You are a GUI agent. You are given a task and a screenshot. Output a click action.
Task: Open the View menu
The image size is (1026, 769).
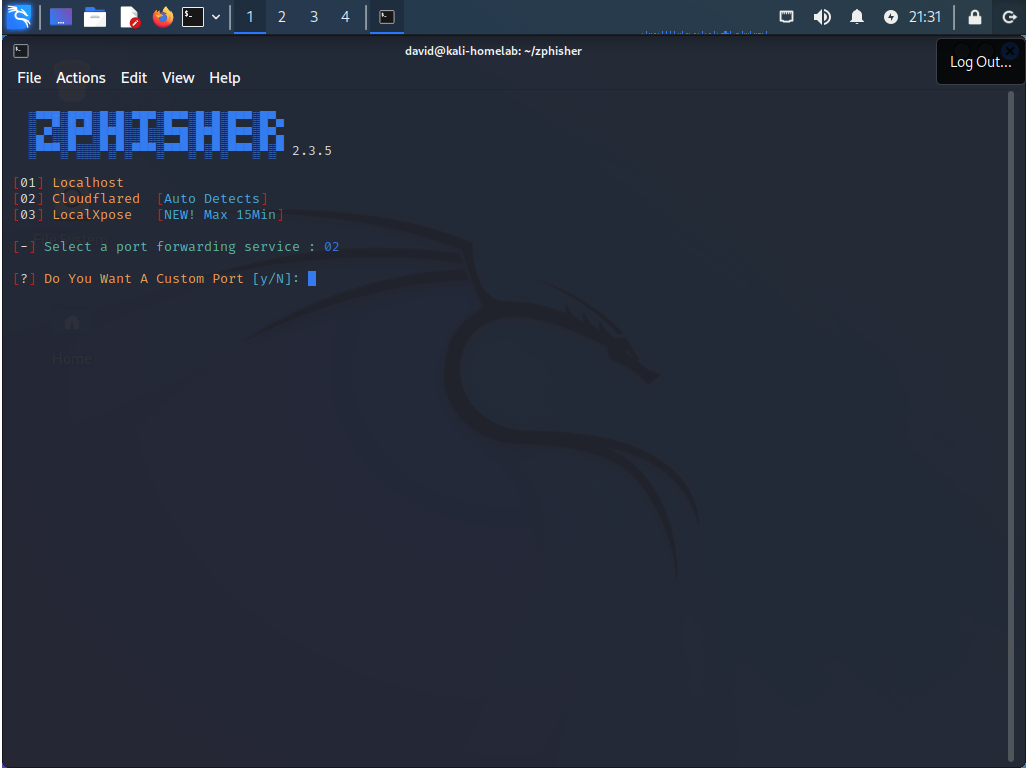(178, 78)
